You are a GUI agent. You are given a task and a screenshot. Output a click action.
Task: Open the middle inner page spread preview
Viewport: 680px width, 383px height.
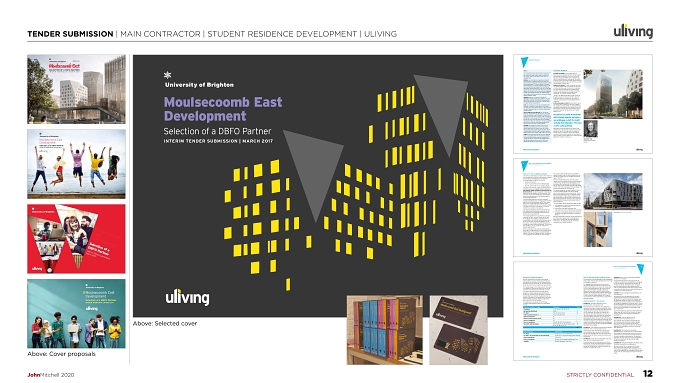[583, 207]
